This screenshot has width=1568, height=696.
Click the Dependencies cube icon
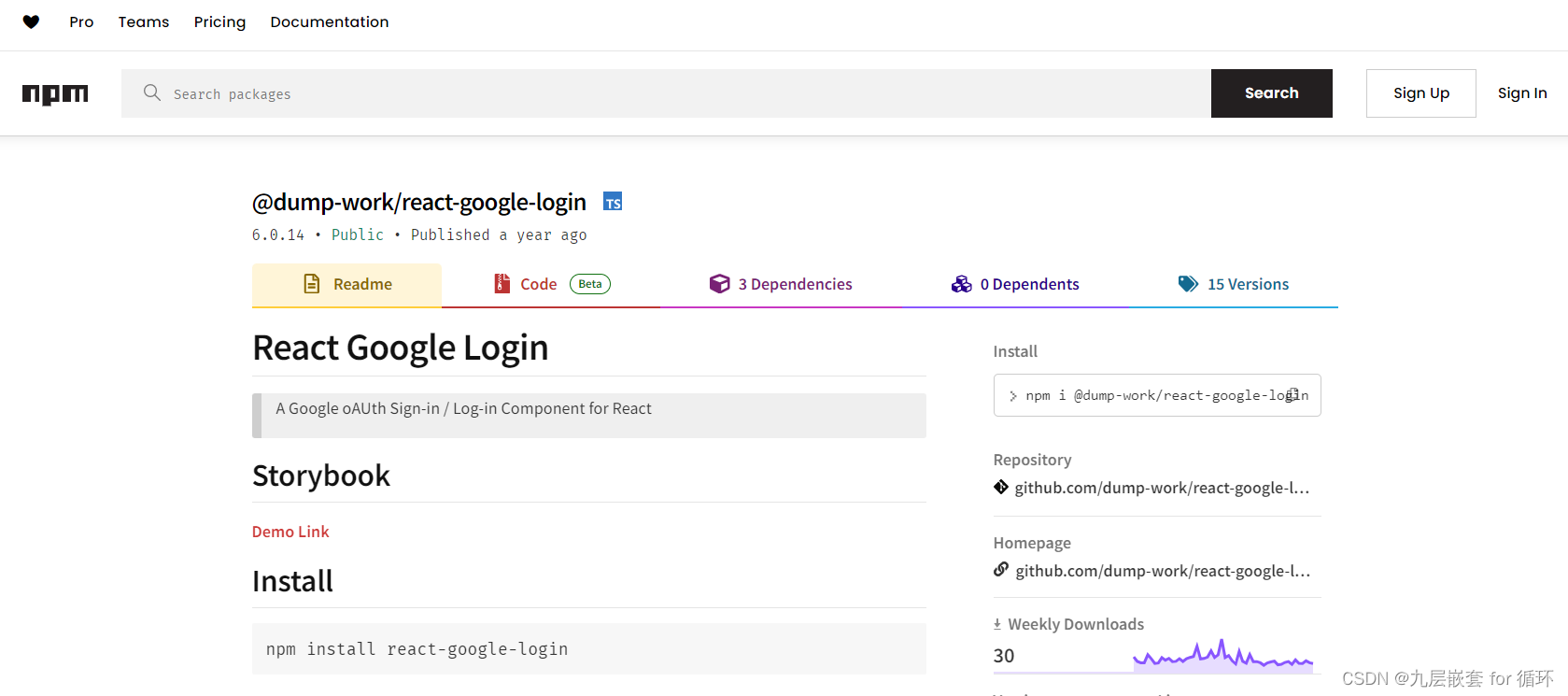[x=719, y=284]
